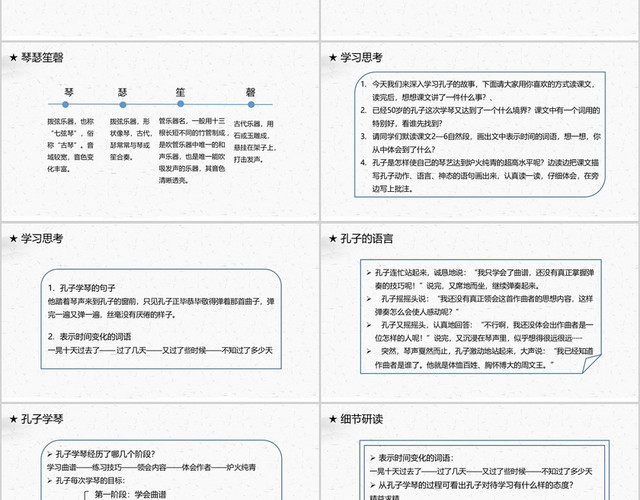Click the bullet beginning 突然，琴声戛然而止
This screenshot has height=500, width=640.
(480, 358)
